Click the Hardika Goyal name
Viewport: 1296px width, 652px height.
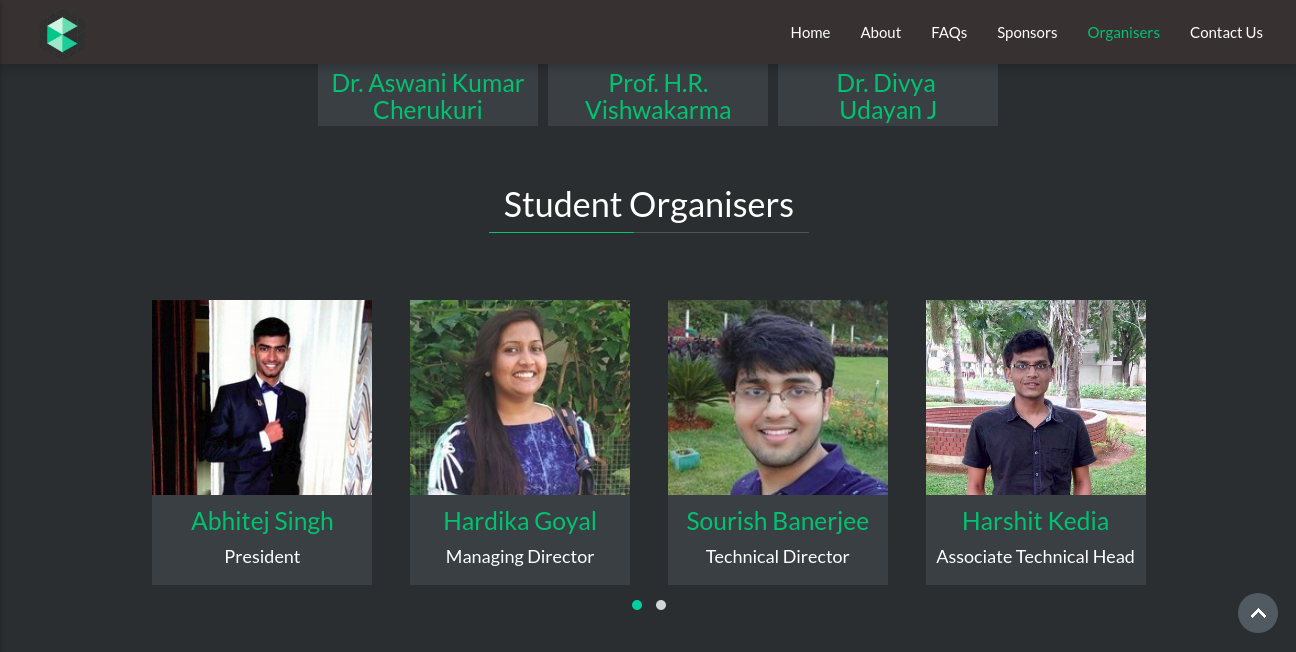520,521
